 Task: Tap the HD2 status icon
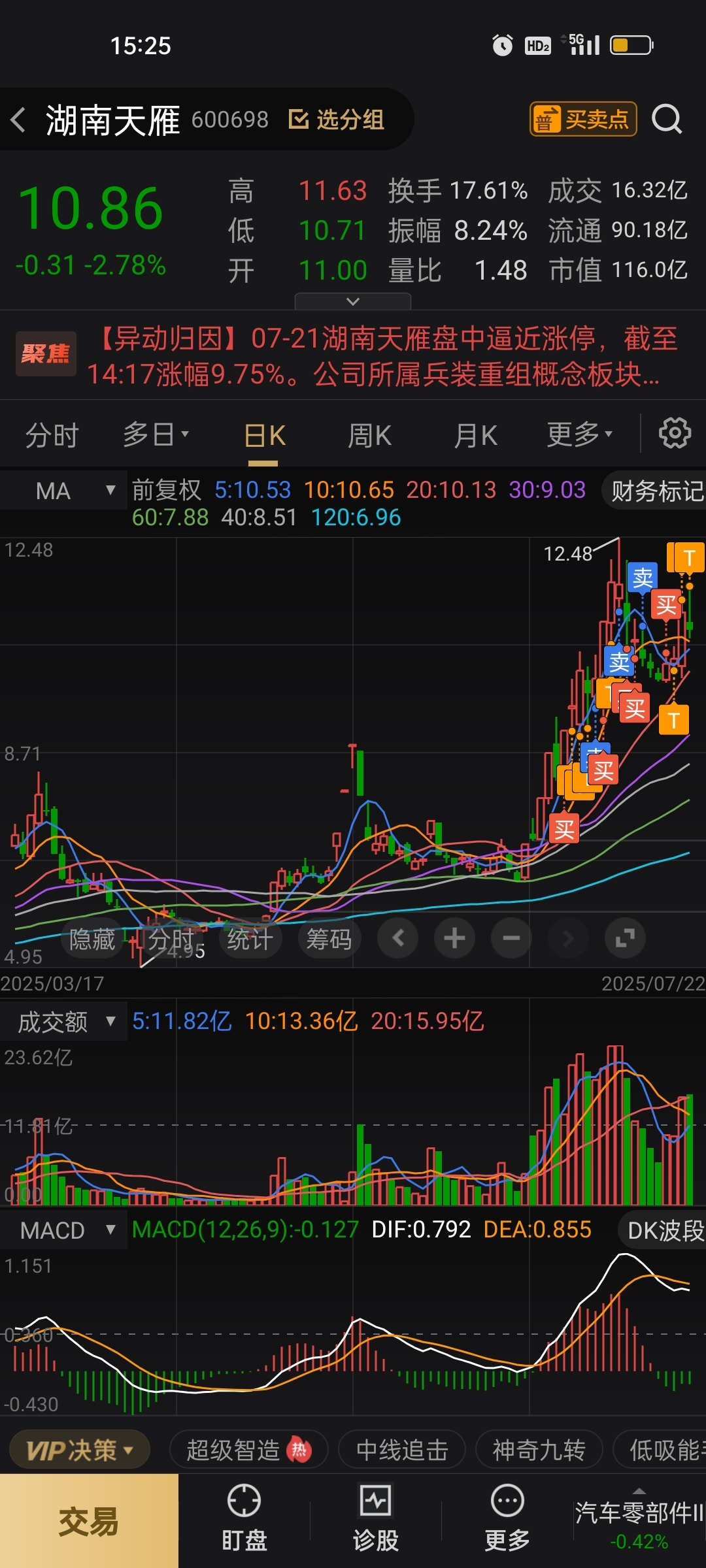[538, 45]
